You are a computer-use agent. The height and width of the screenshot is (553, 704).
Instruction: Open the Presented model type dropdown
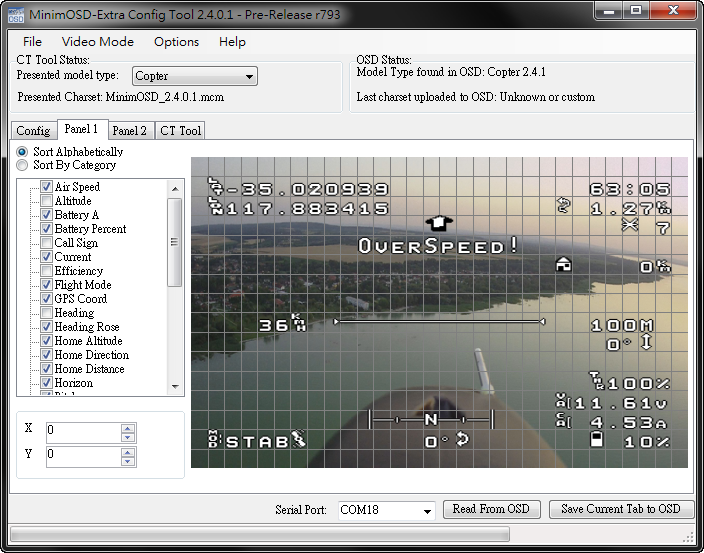(195, 76)
